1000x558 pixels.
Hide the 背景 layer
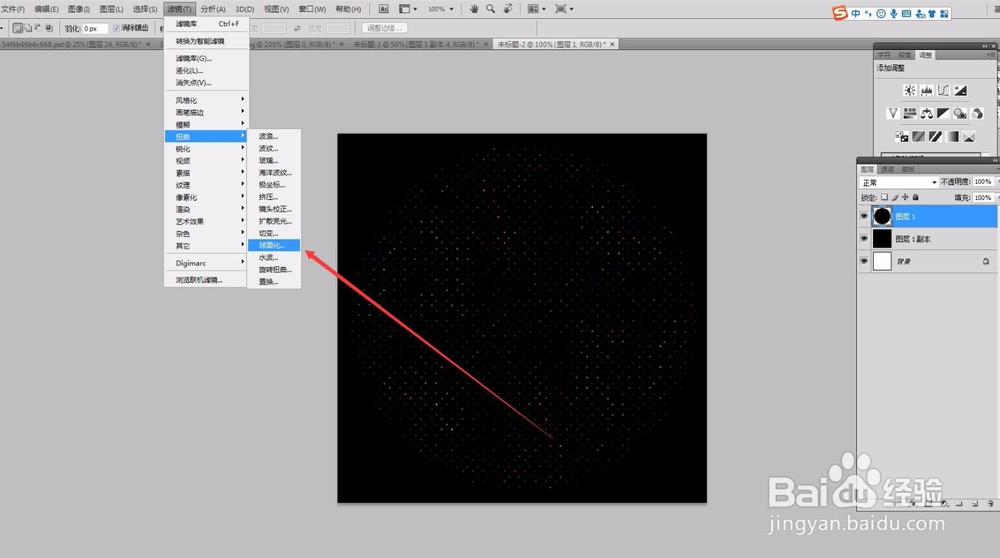(x=864, y=261)
